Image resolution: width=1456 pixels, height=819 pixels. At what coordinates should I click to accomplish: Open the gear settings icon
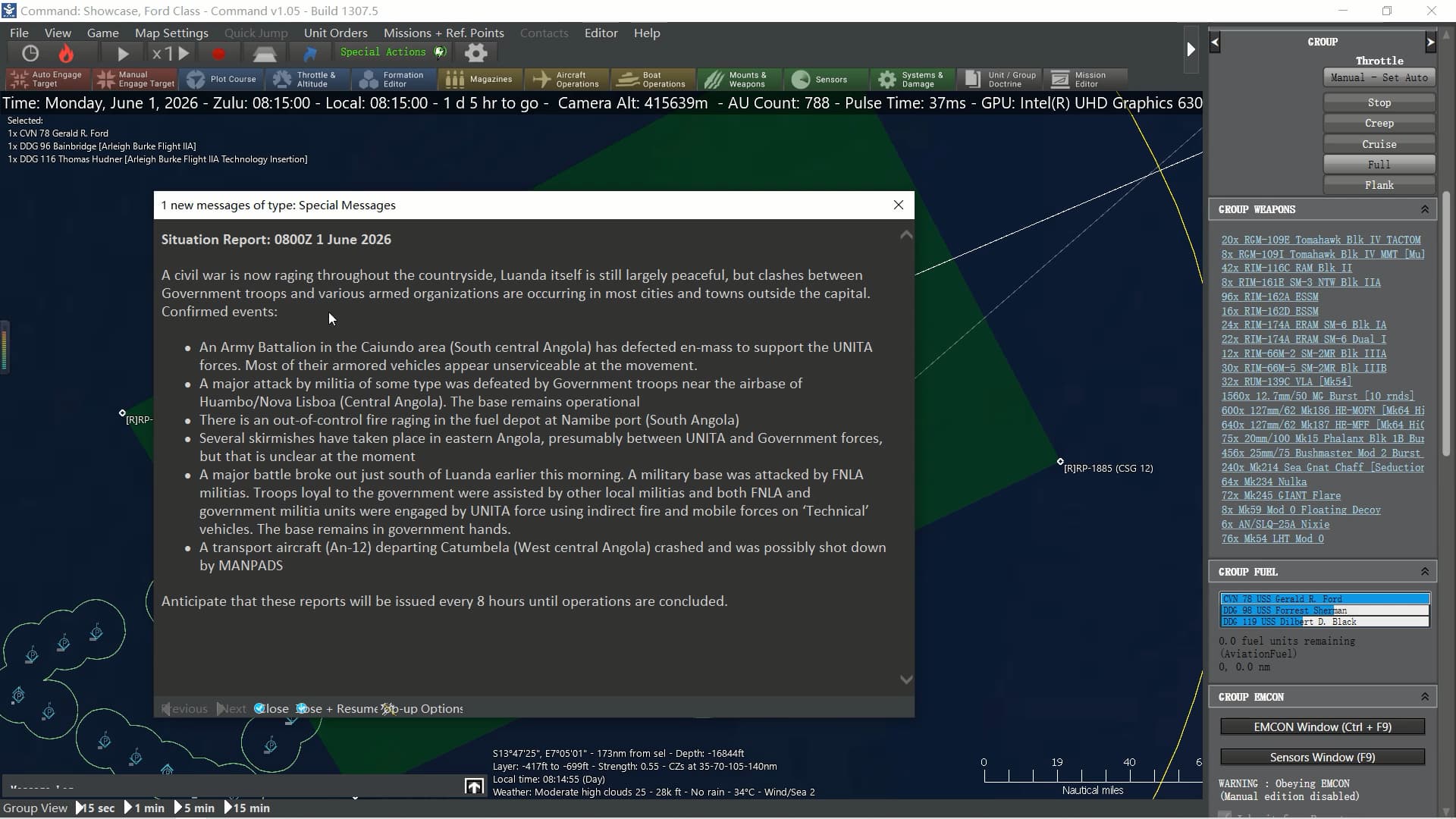click(x=475, y=53)
